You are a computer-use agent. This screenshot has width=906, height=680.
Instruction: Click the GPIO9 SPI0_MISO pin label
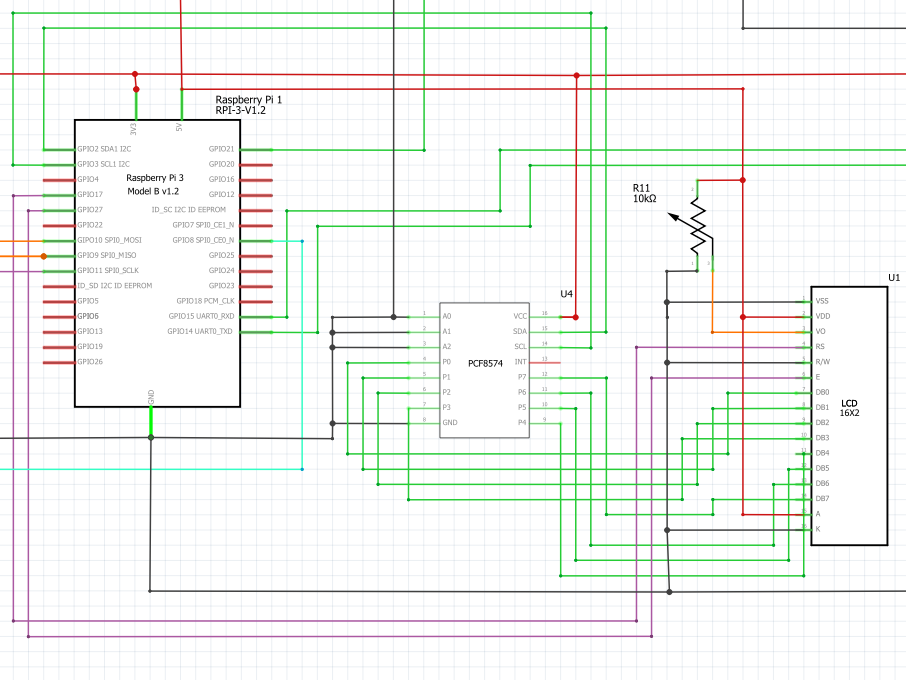tap(107, 255)
